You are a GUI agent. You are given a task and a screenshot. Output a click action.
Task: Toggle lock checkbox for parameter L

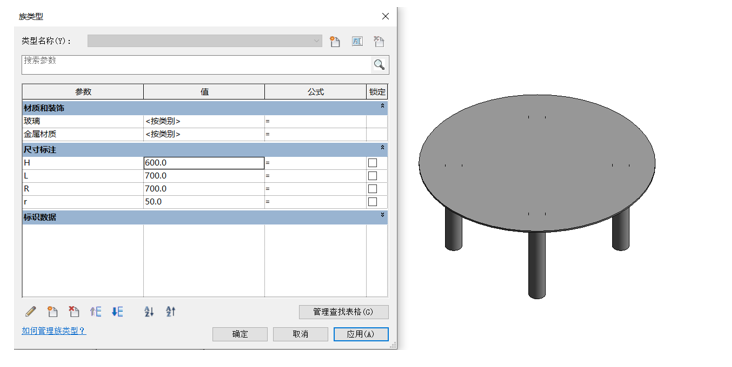coord(372,176)
